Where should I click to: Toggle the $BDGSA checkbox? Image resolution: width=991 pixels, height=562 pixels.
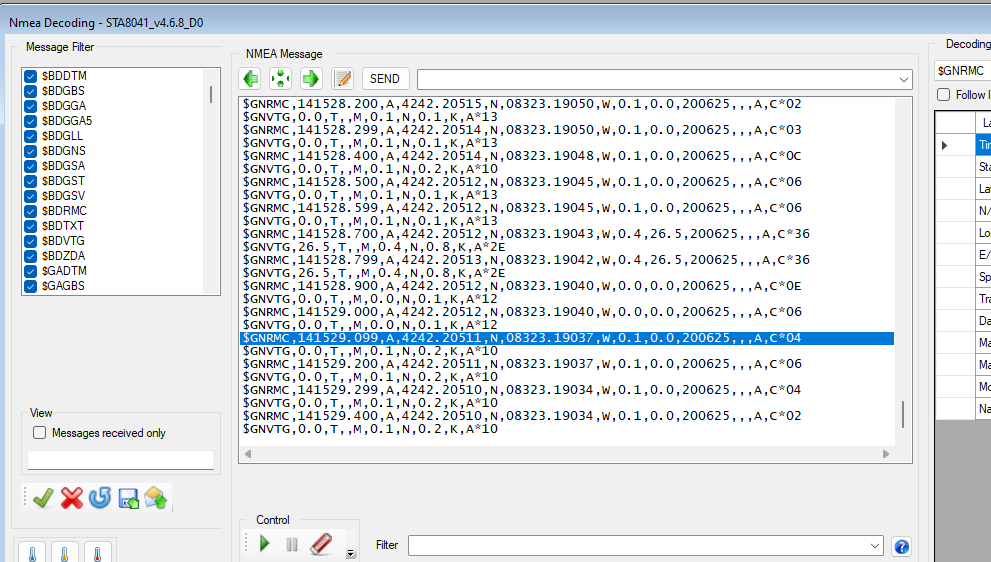pyautogui.click(x=30, y=166)
